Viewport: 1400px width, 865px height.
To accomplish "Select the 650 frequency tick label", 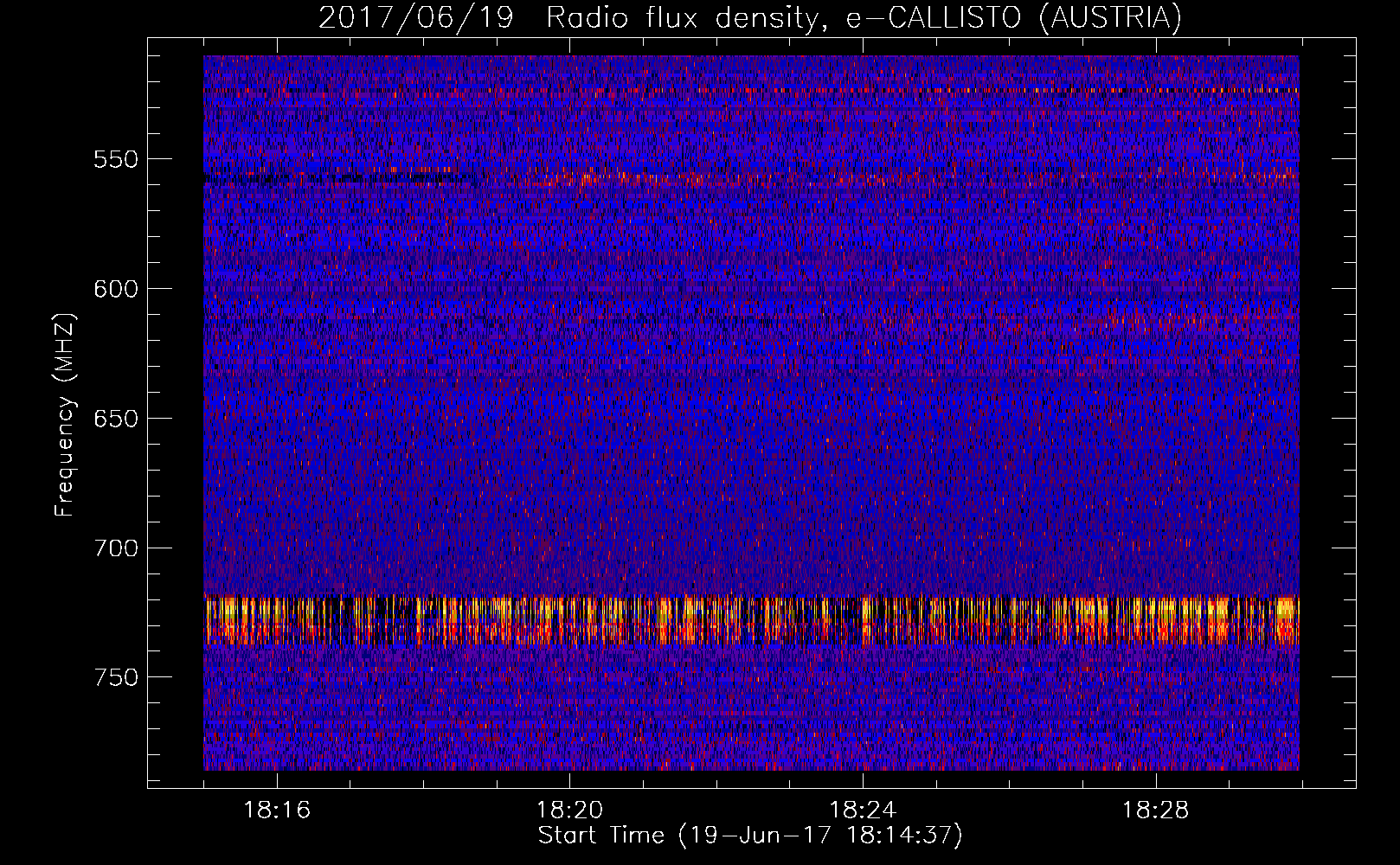I will tap(116, 419).
